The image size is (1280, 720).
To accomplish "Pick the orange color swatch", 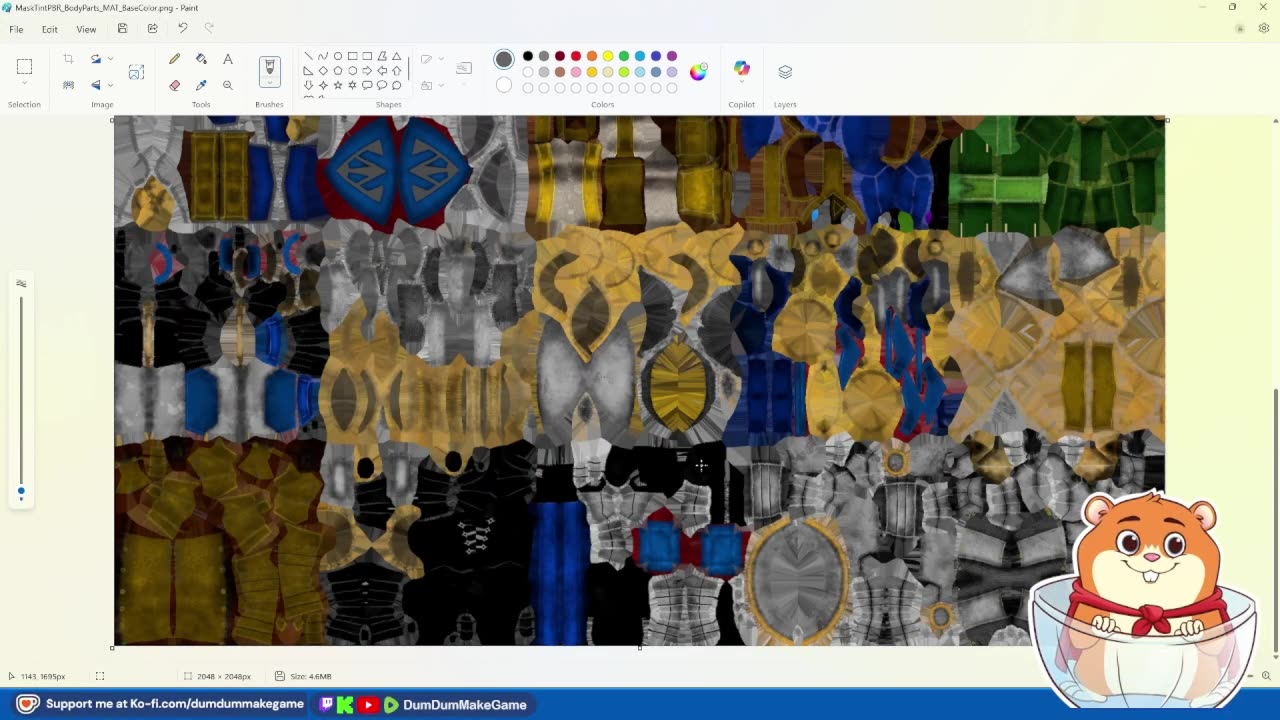I will coord(592,56).
